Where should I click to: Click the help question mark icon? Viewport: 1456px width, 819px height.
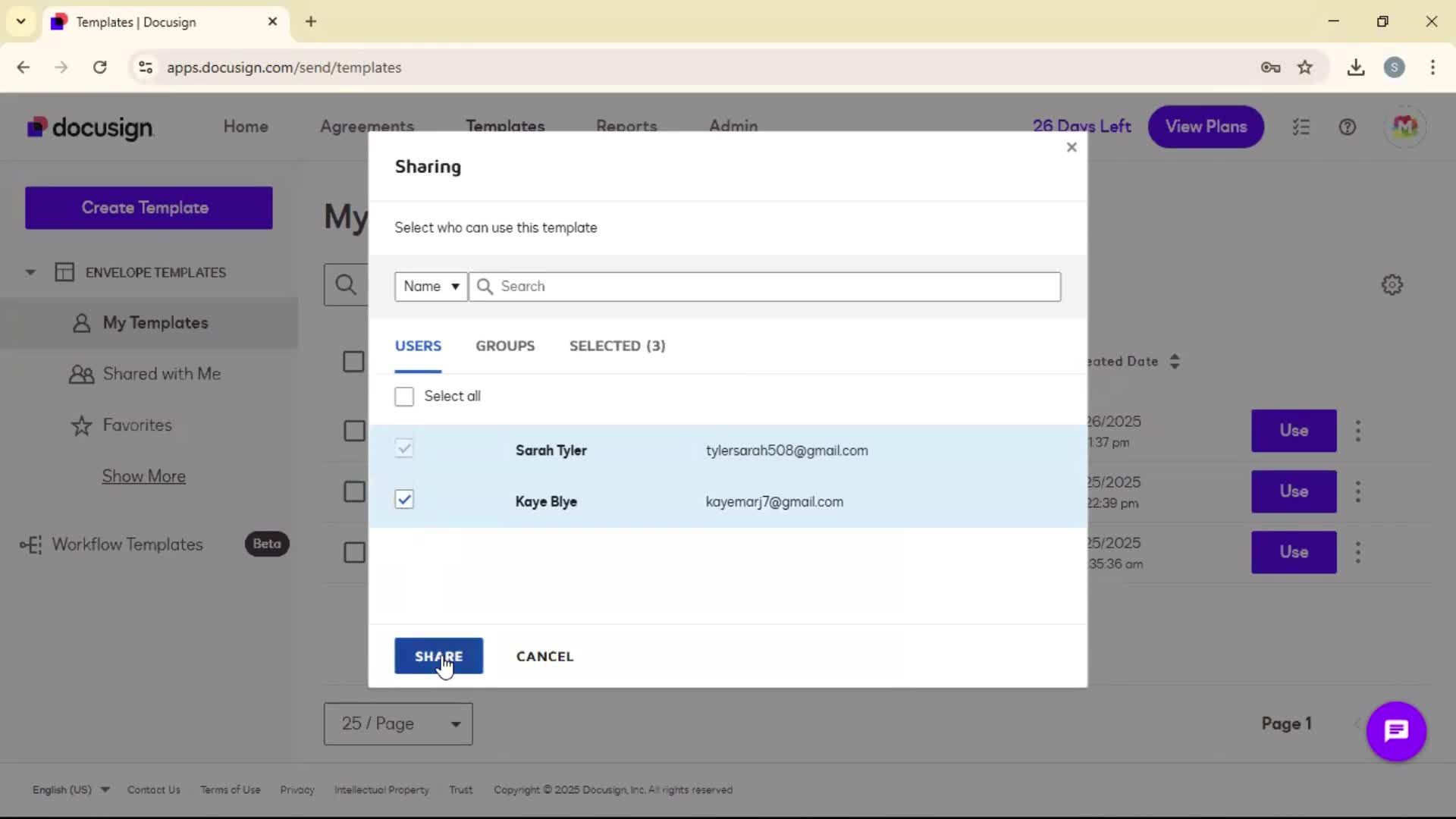click(x=1347, y=127)
